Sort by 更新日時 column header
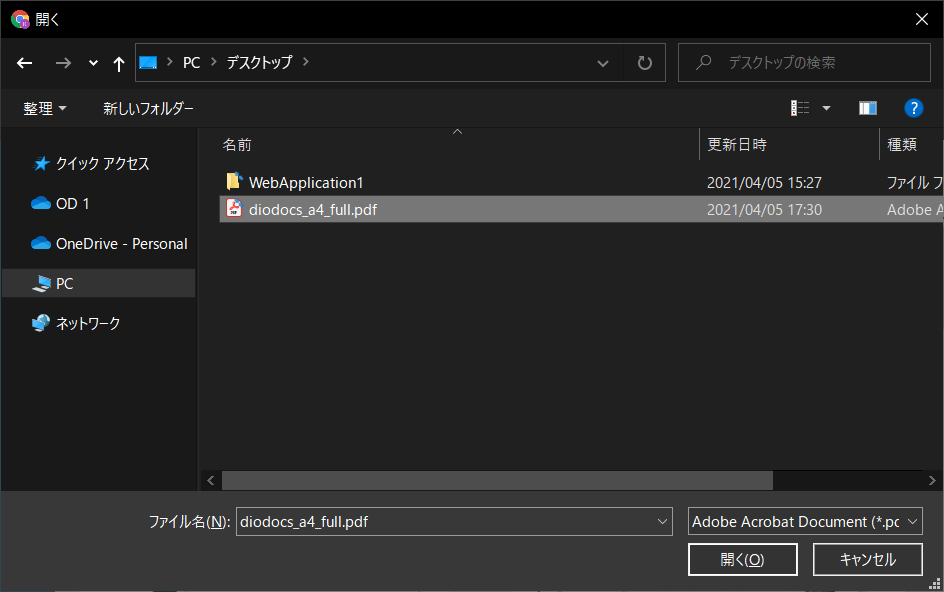Viewport: 944px width, 592px height. (737, 145)
